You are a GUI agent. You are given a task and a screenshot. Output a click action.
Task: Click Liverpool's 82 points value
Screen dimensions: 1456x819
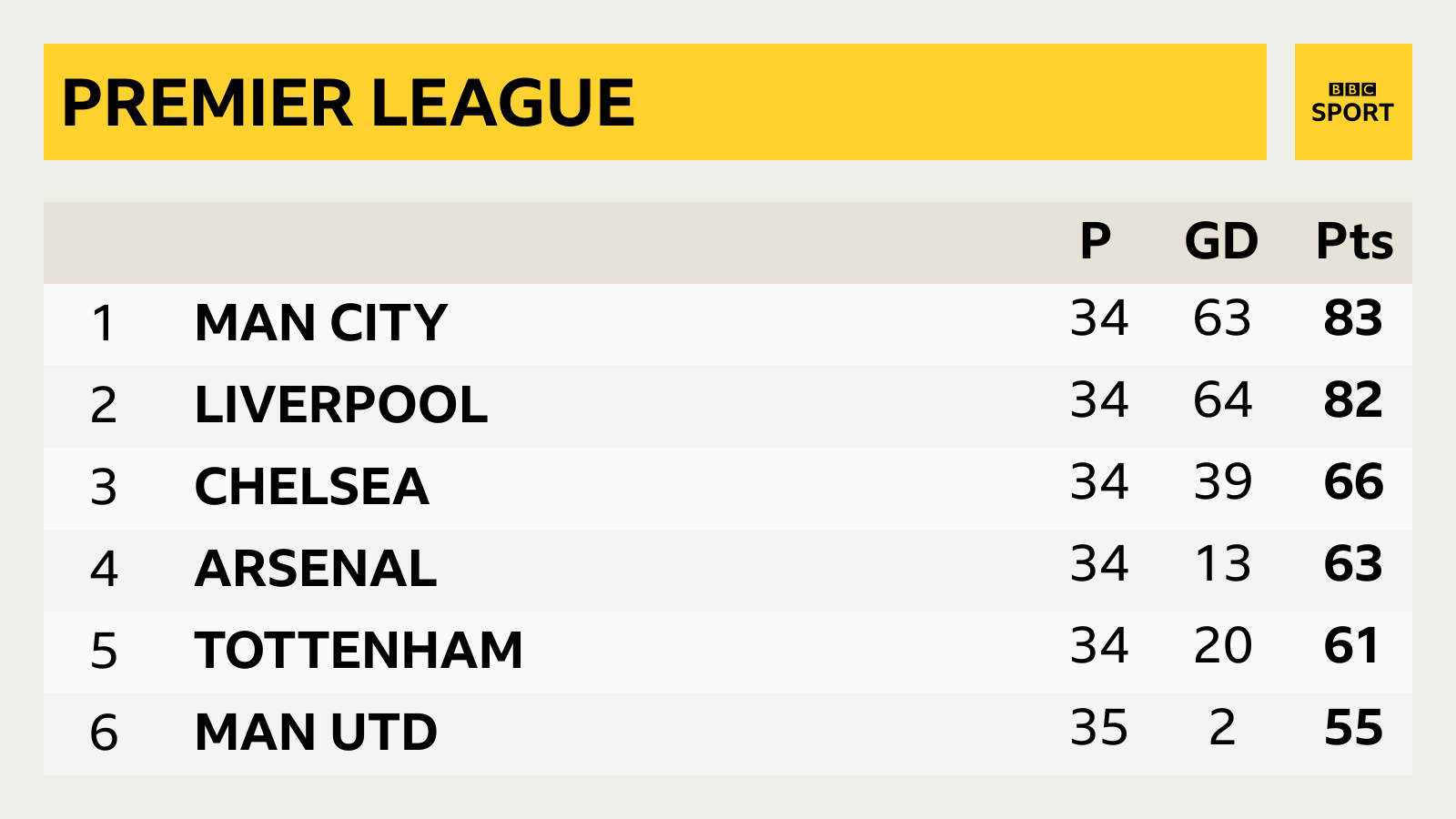pos(1353,400)
